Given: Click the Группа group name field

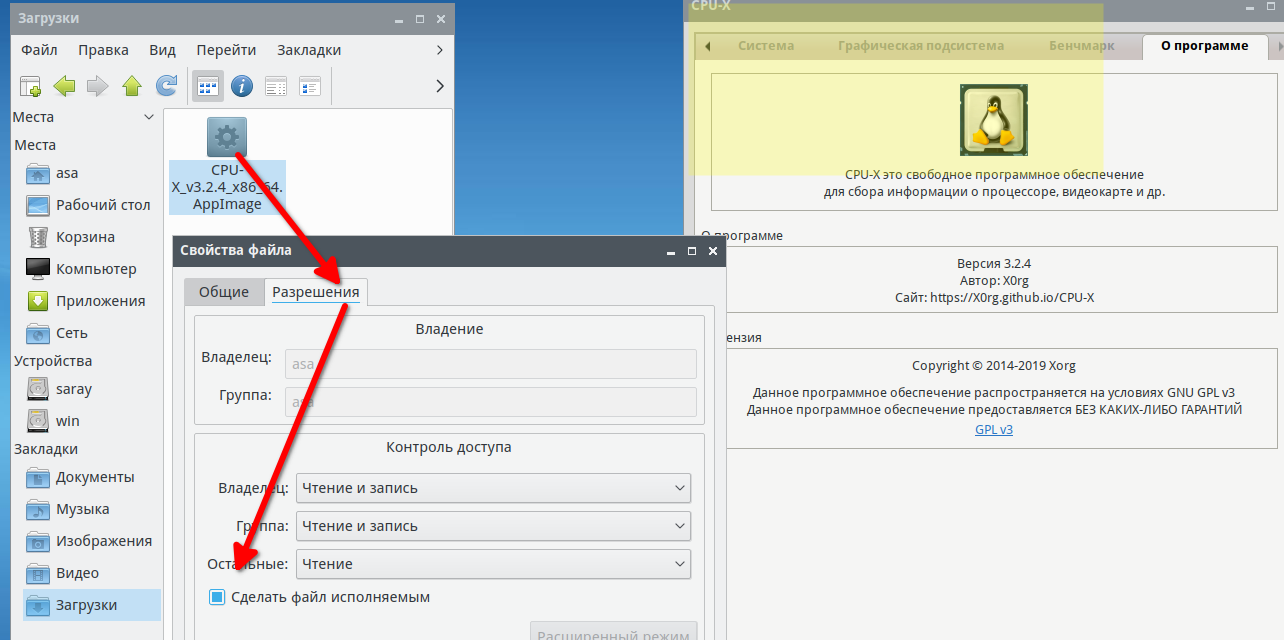Looking at the screenshot, I should coord(491,402).
